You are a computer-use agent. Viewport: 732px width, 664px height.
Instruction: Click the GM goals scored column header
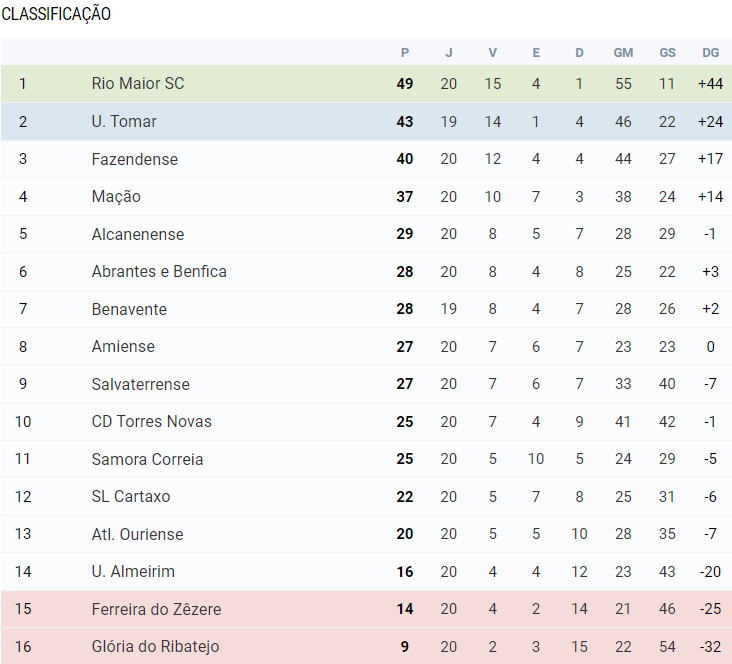[623, 53]
